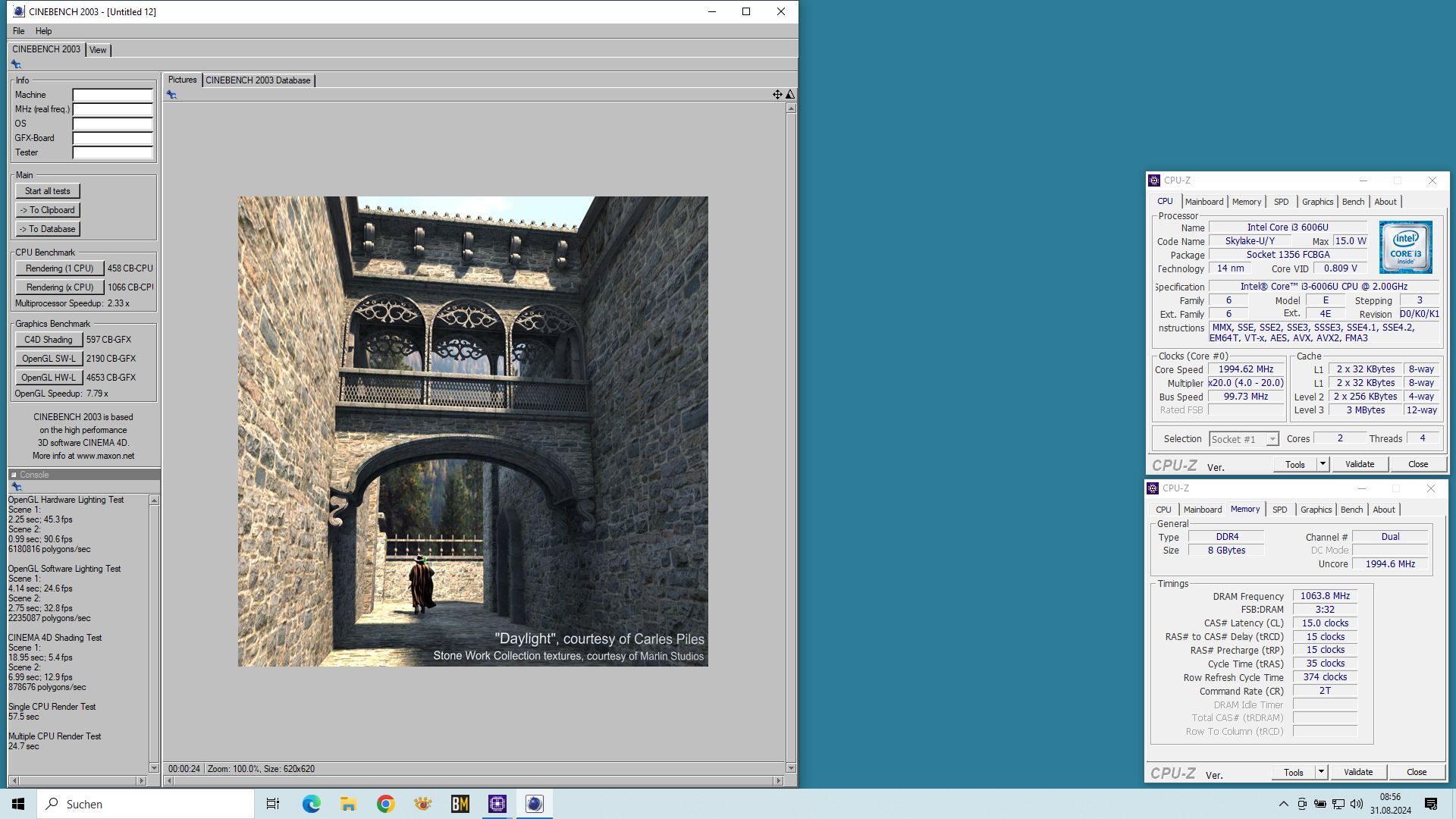
Task: Open the File menu in CINEBENCH
Action: coord(18,31)
